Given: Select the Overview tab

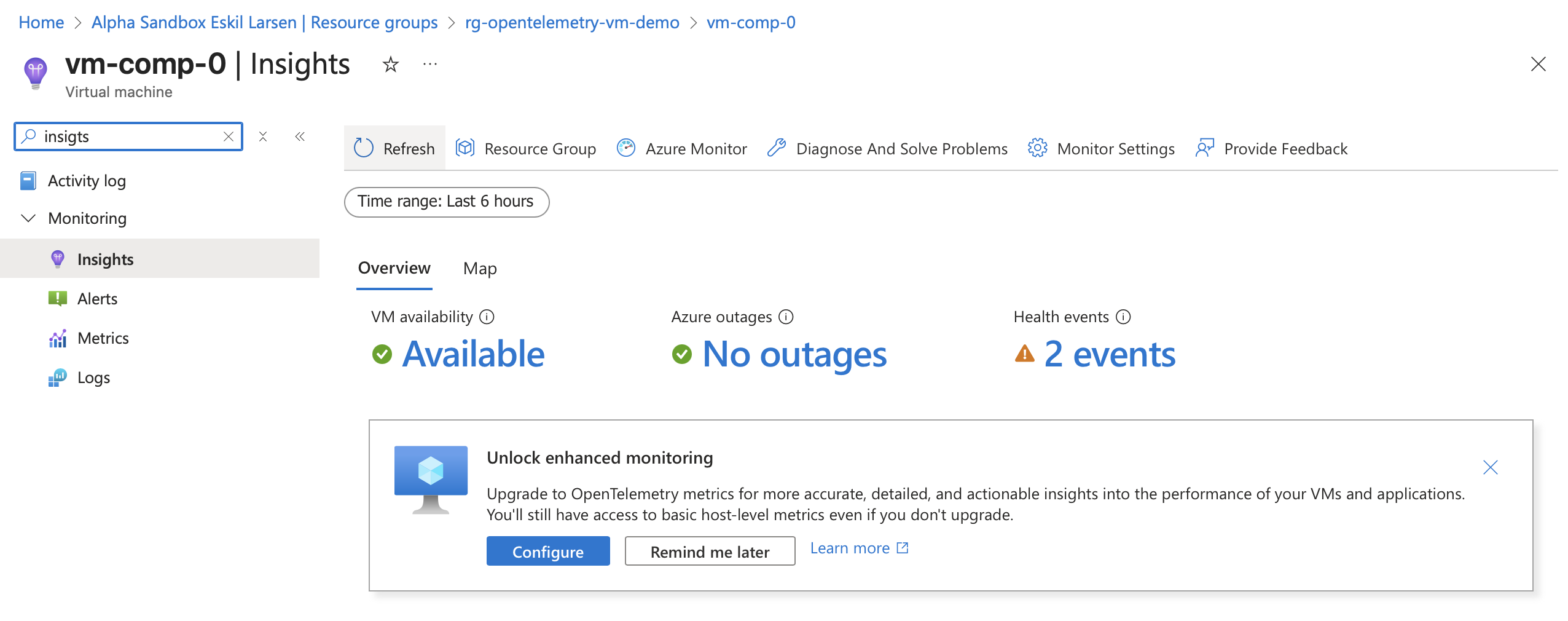Looking at the screenshot, I should tap(394, 268).
